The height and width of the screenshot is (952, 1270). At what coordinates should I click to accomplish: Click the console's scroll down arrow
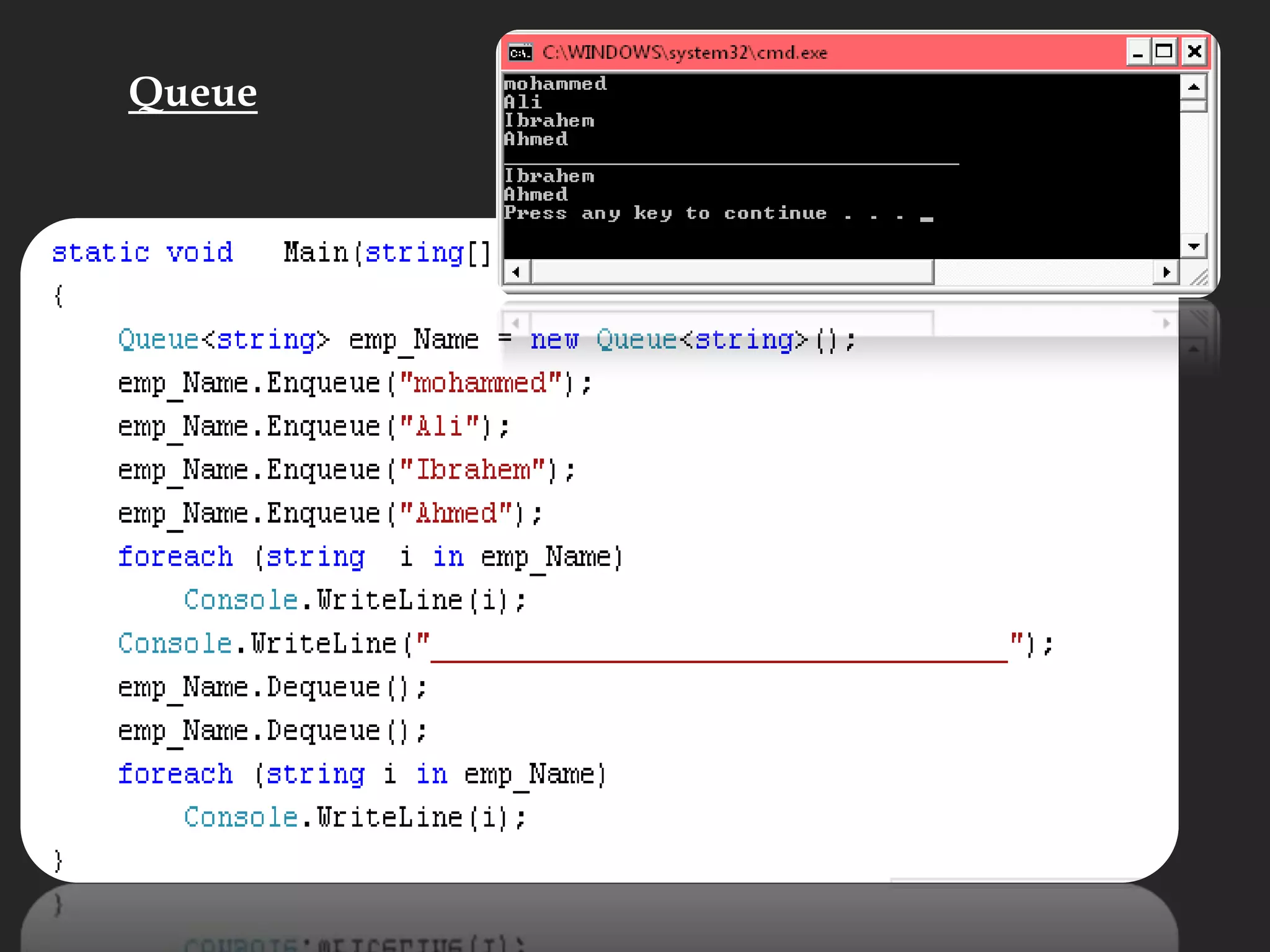pos(1193,247)
